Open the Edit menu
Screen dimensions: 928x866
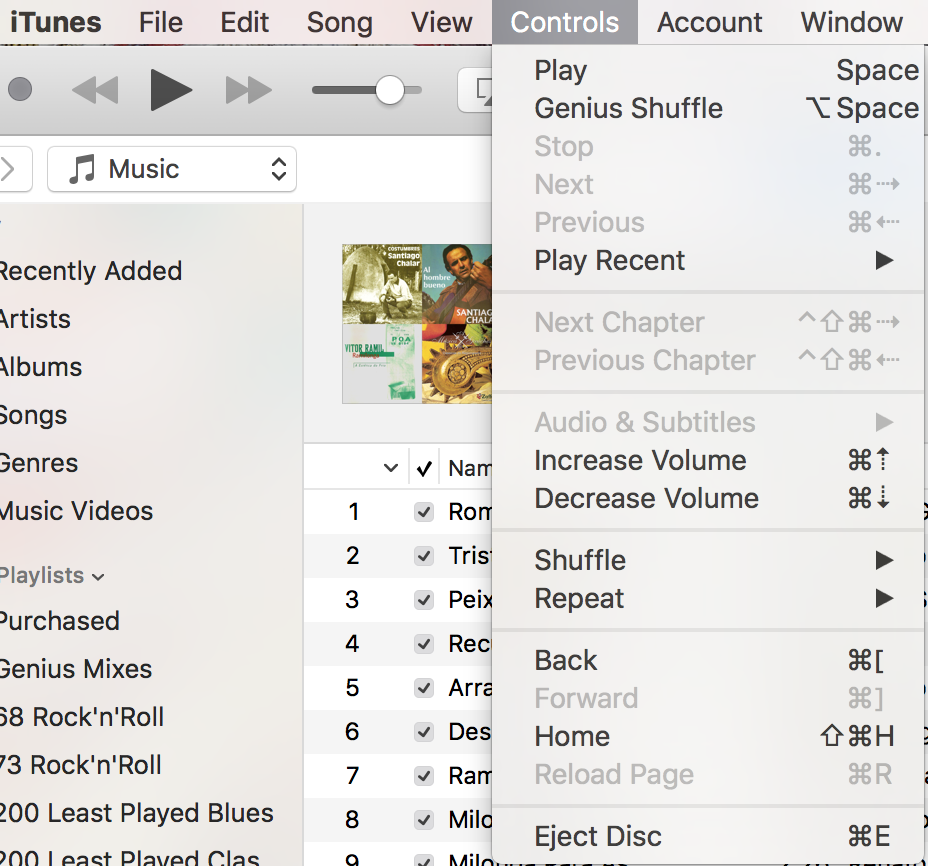click(x=244, y=22)
